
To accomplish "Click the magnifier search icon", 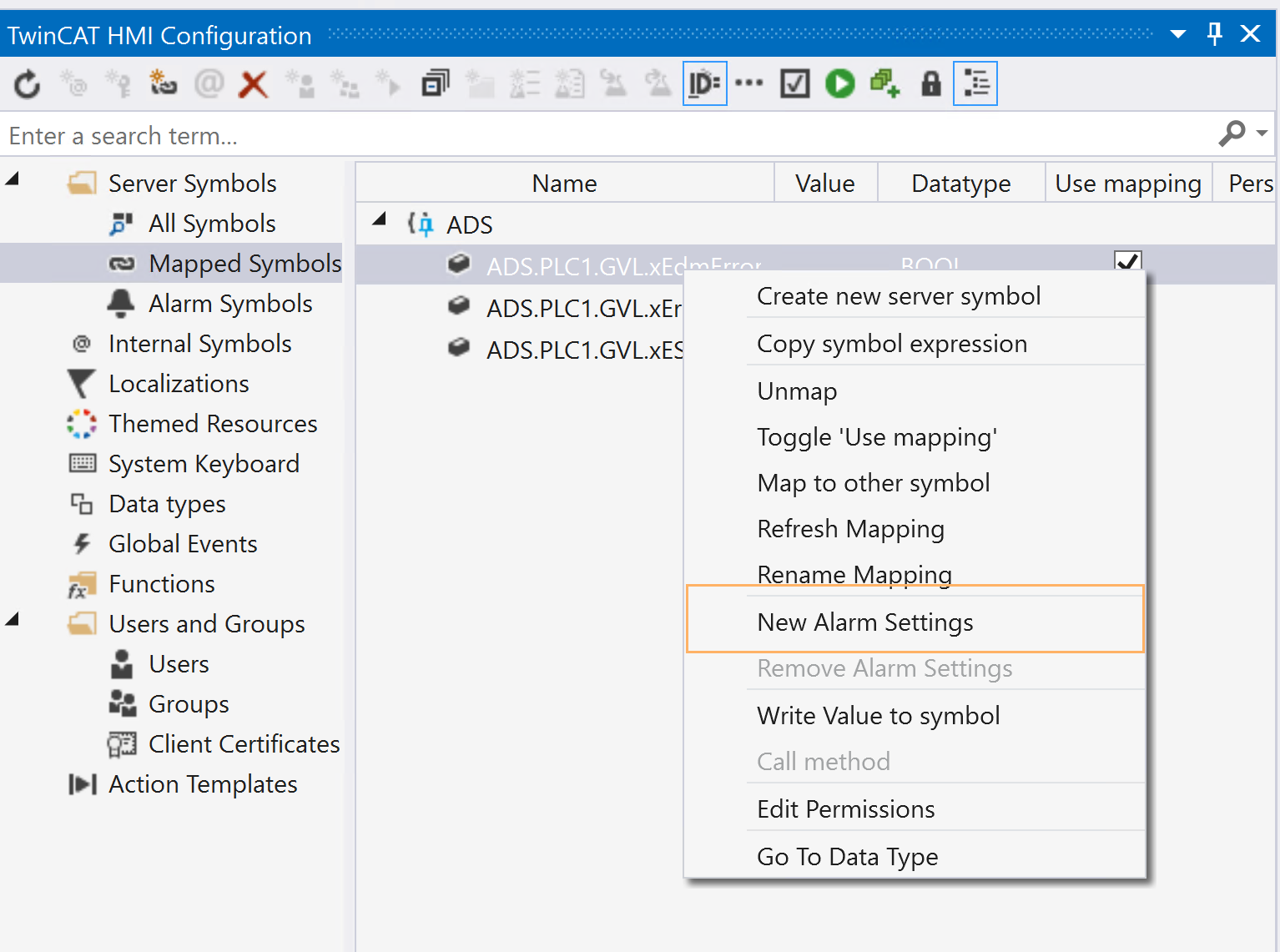I will pyautogui.click(x=1232, y=133).
